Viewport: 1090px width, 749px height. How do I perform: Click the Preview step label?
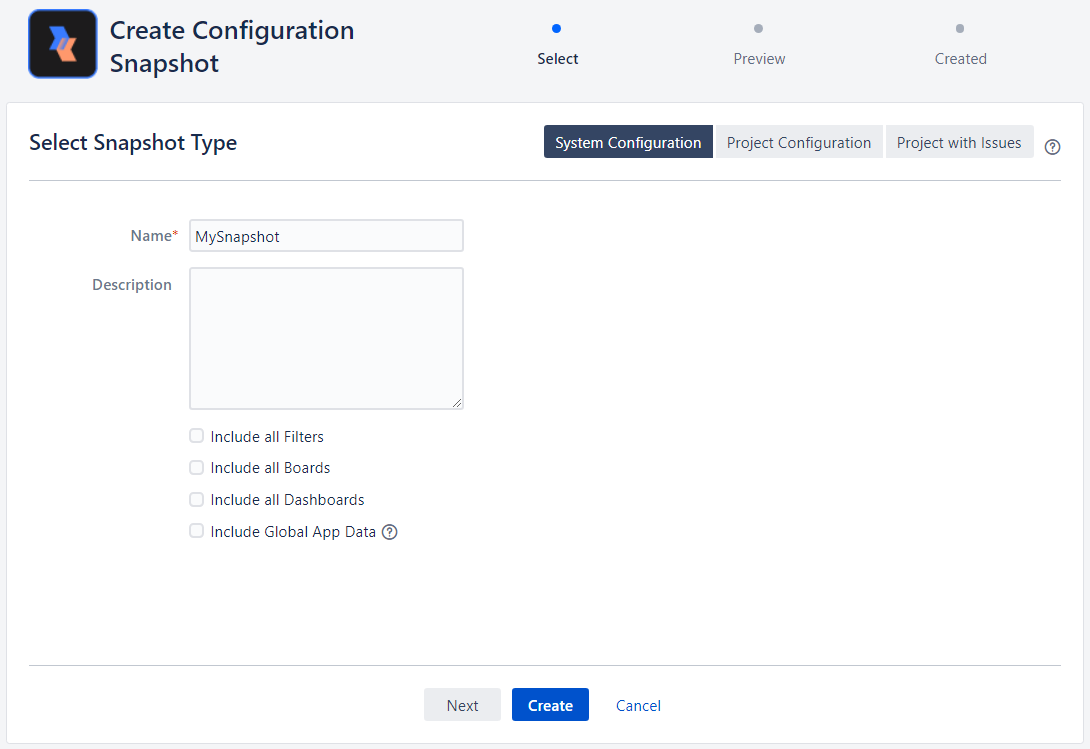point(759,59)
